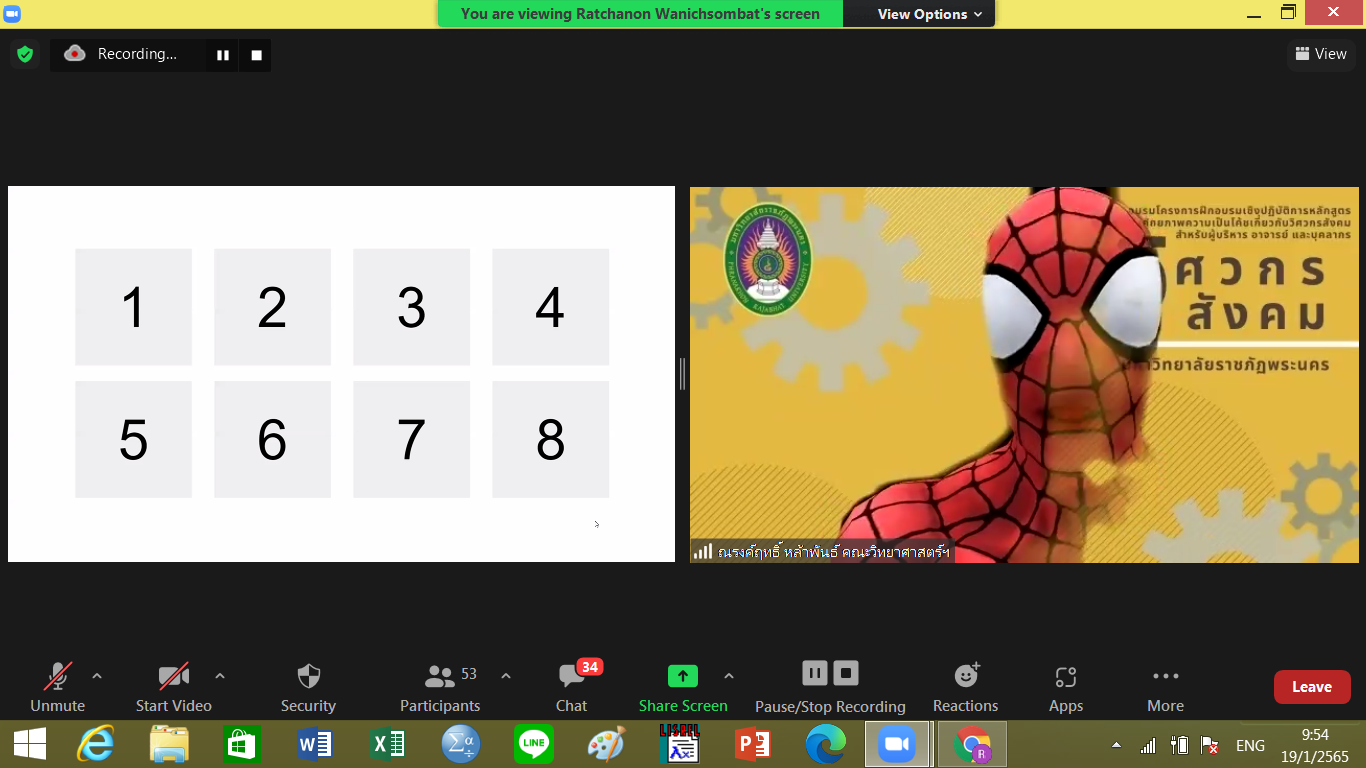Stop recording in the bottom toolbar
This screenshot has height=768, width=1366.
[x=847, y=673]
